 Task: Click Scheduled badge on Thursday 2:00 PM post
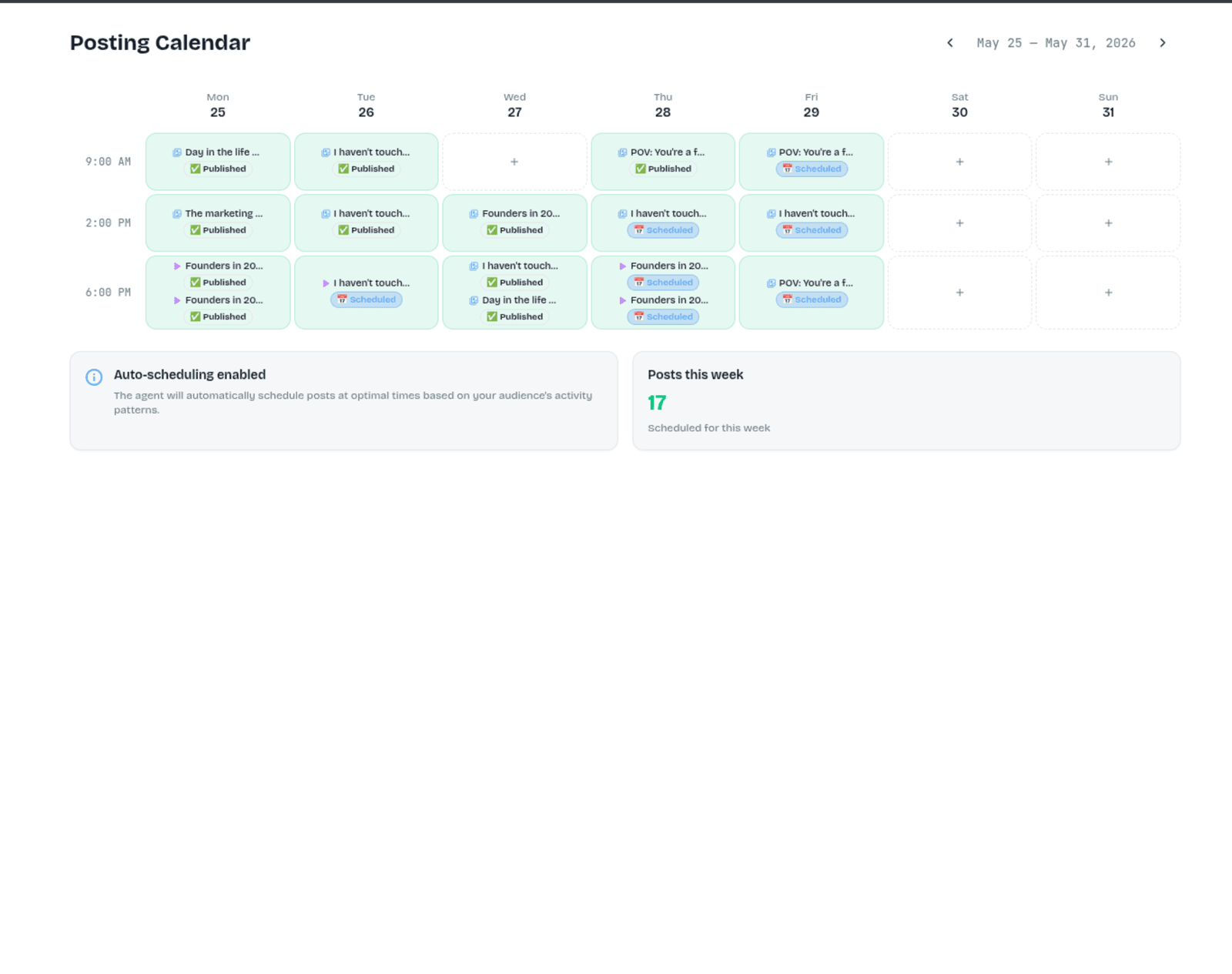pos(663,230)
